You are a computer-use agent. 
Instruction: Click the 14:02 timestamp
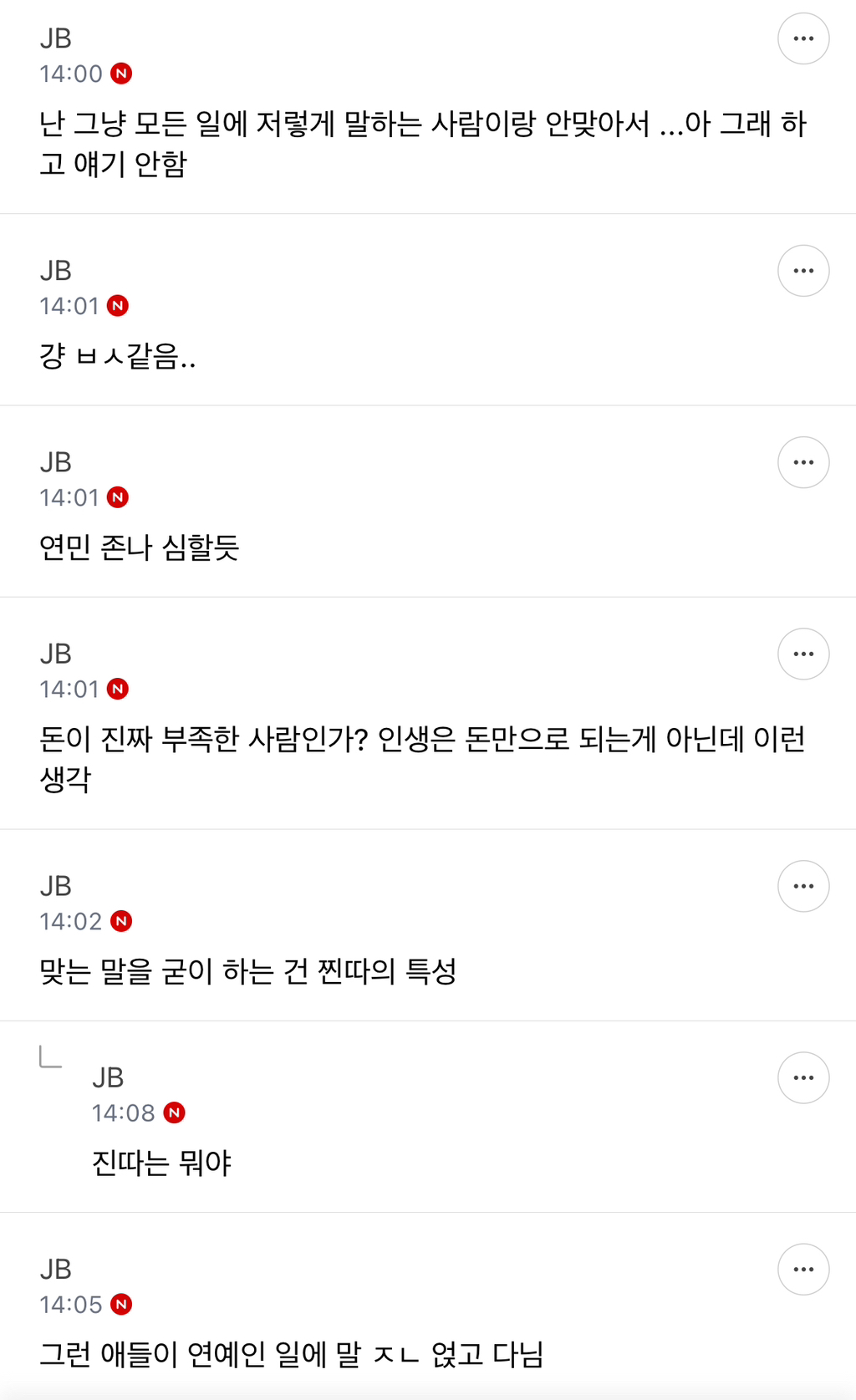(70, 921)
